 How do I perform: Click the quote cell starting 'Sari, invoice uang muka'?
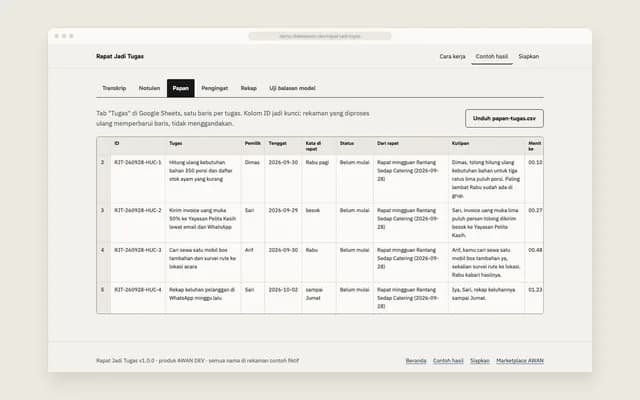486,223
